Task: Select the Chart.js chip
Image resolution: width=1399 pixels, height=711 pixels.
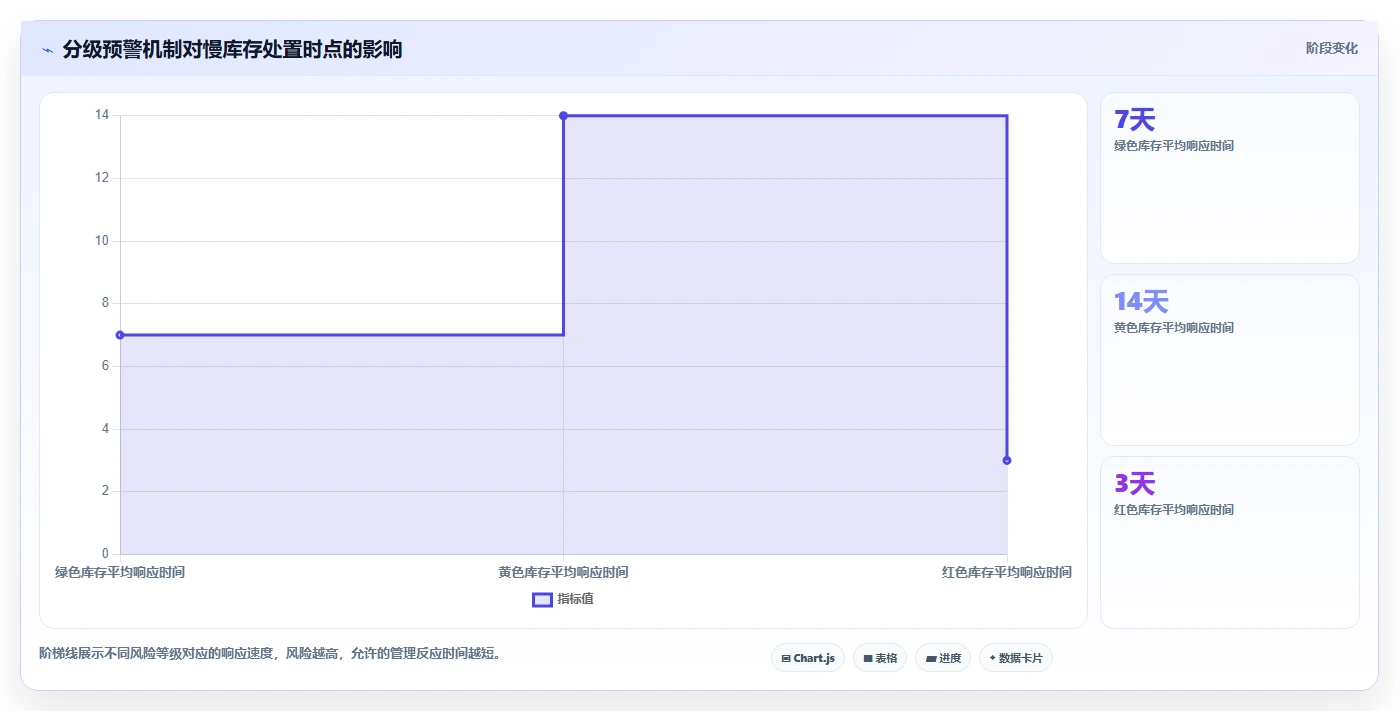Action: pos(808,658)
